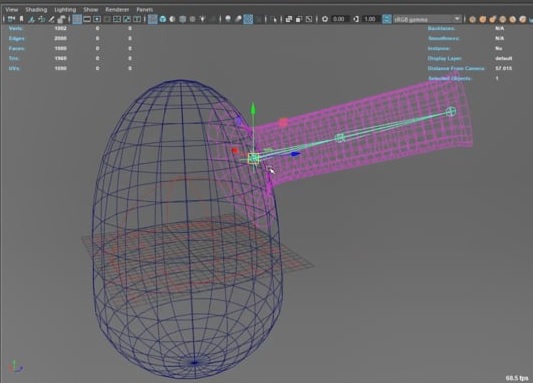Enable Wireframe on Shaded
Screen dimensions: 533x383
183,19
